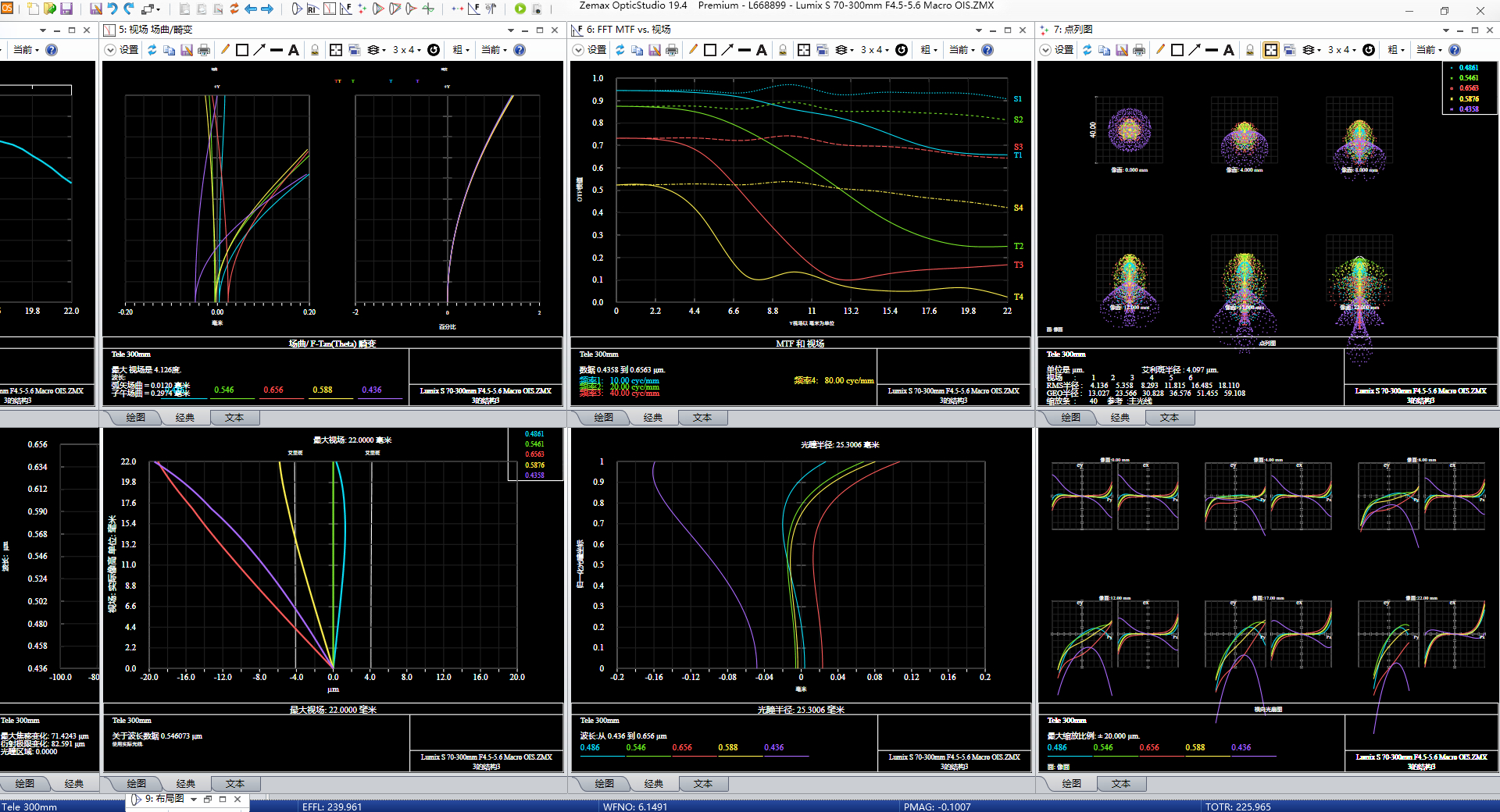Select the pencil annotate tool in window 6

coord(693,50)
